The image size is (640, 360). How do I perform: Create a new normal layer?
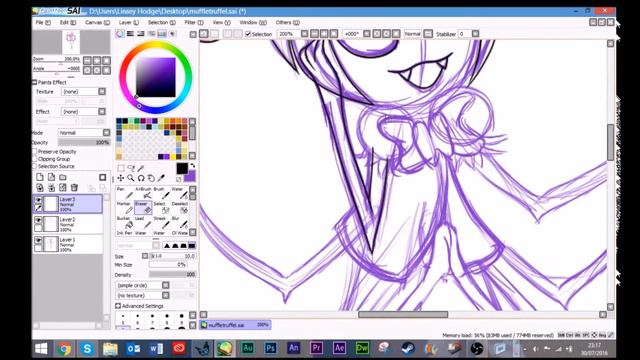(x=40, y=177)
